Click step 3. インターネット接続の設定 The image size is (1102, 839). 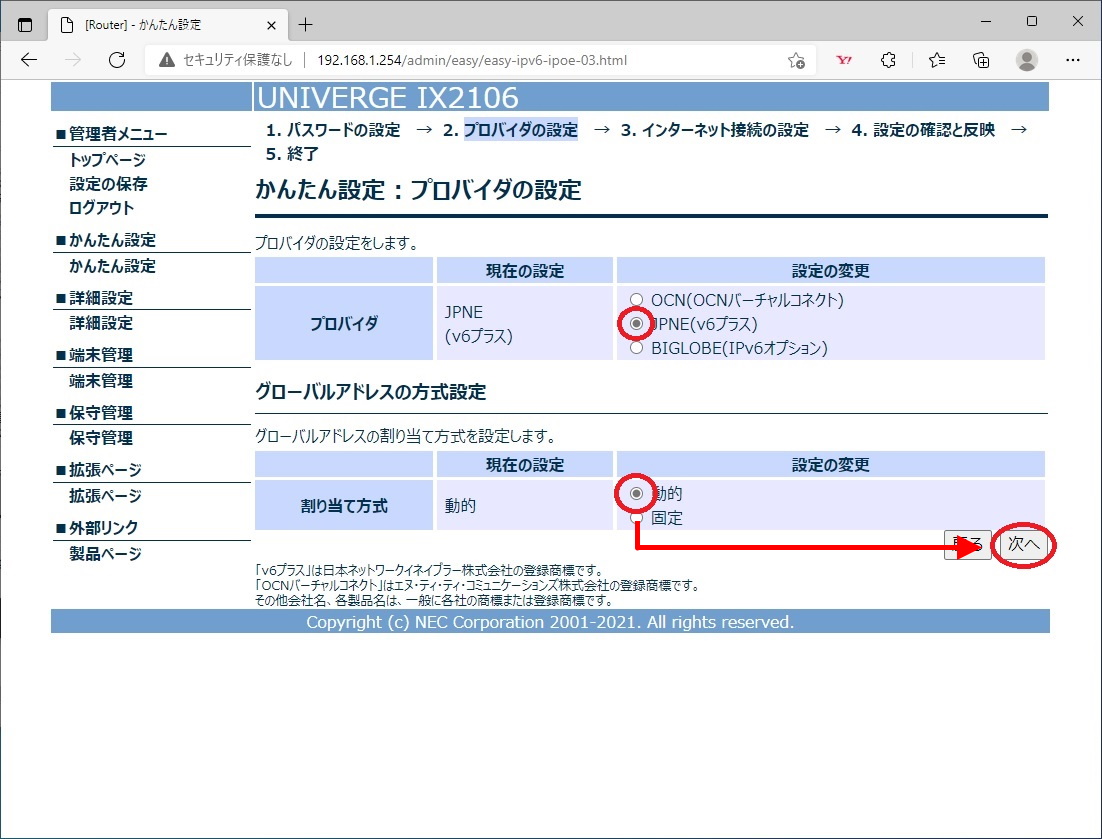(x=715, y=130)
